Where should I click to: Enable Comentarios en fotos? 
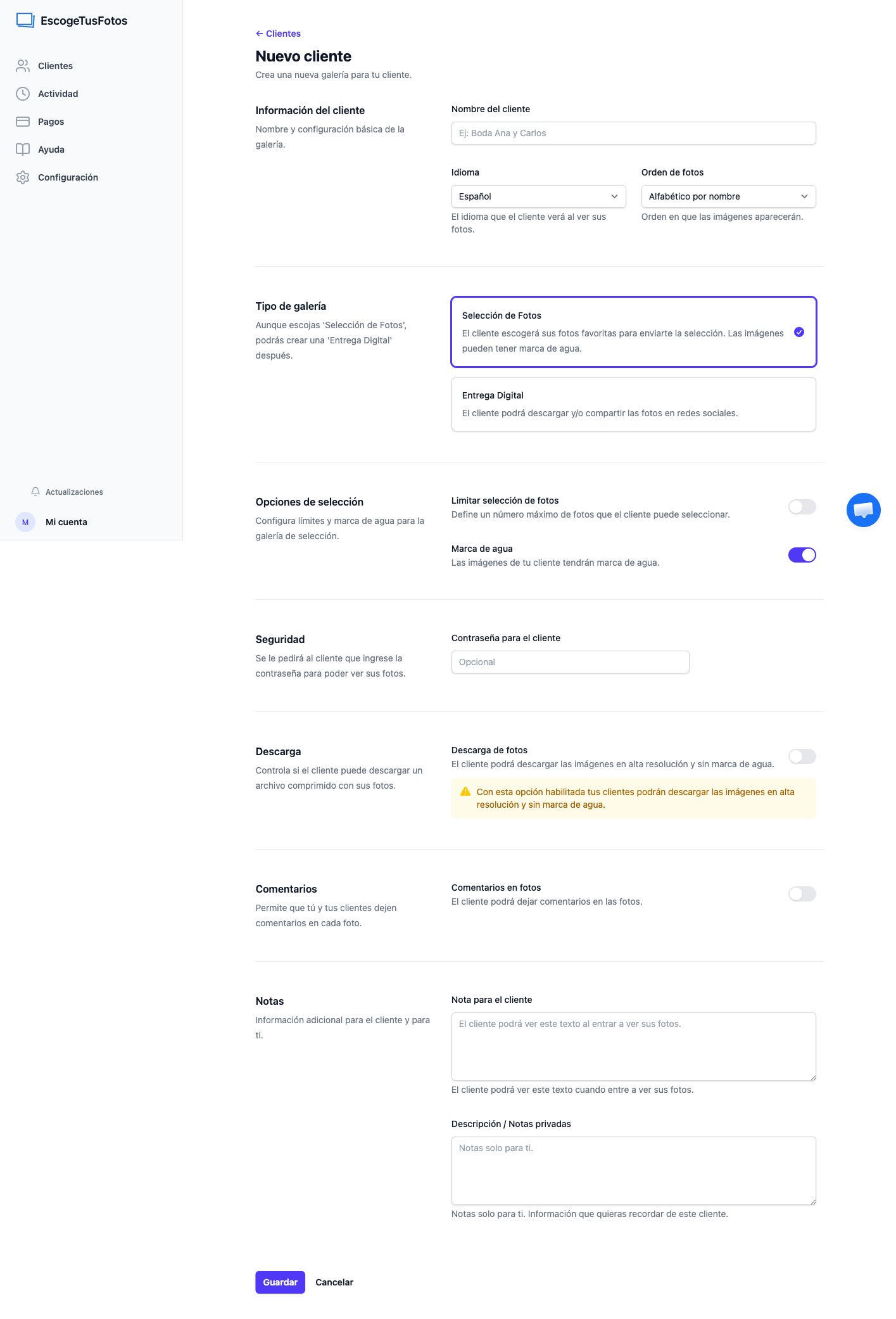802,894
